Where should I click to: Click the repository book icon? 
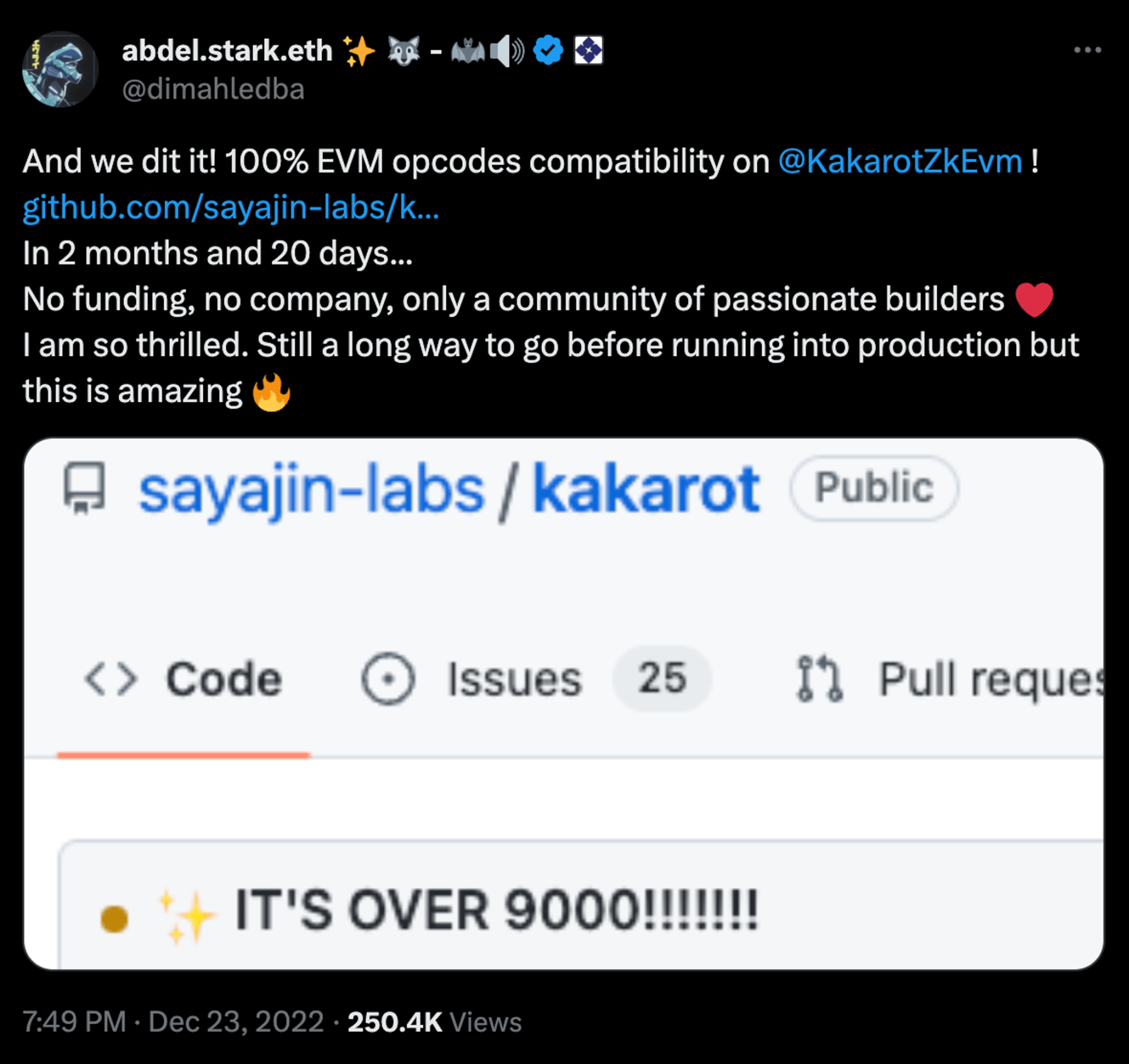[x=85, y=488]
